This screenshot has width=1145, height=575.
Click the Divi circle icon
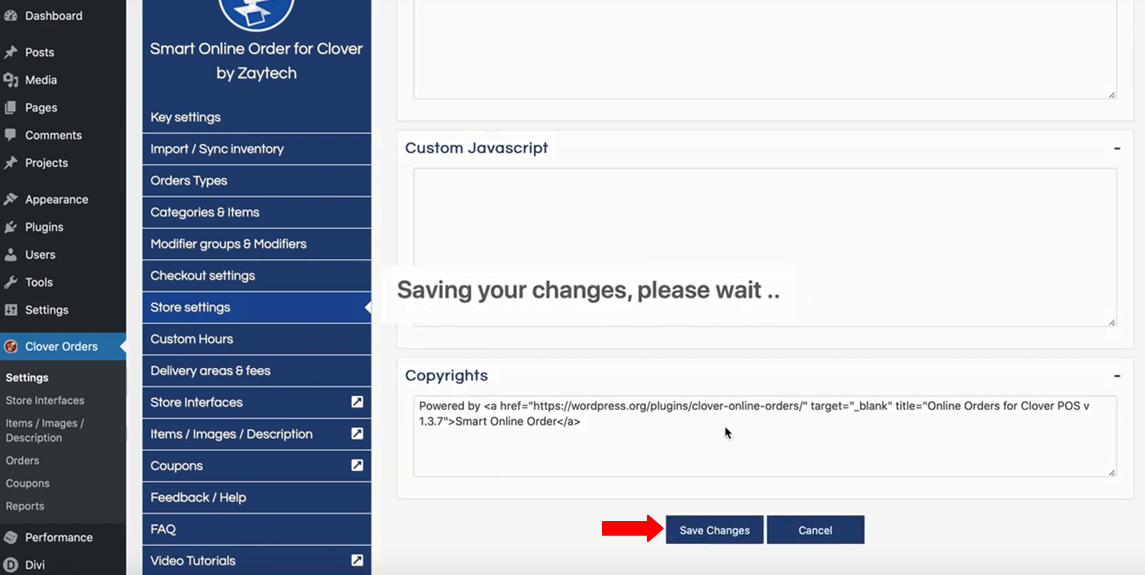point(10,565)
